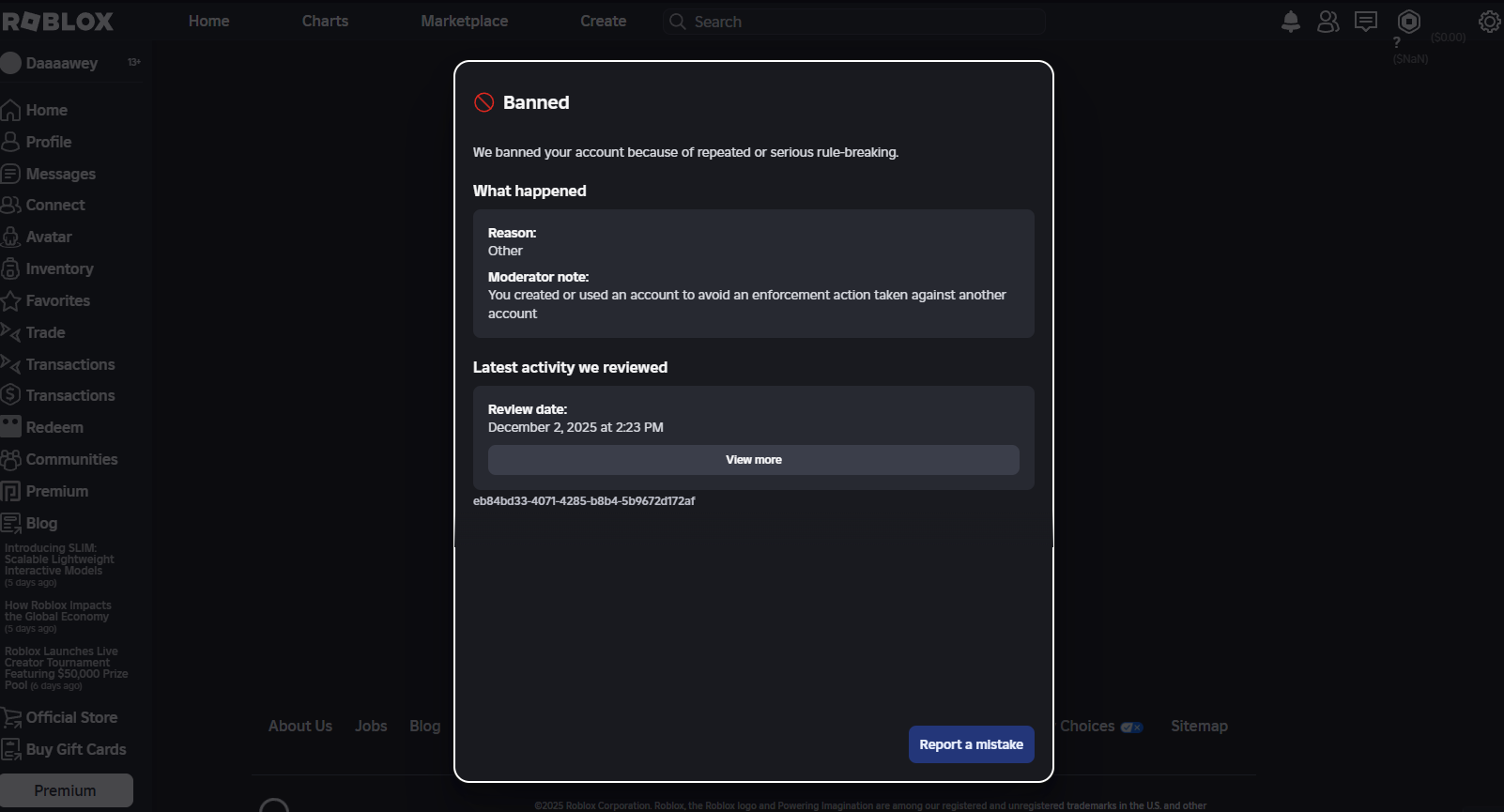Click the friends icon in top bar
Screen dimensions: 1504x812
coord(1328,22)
